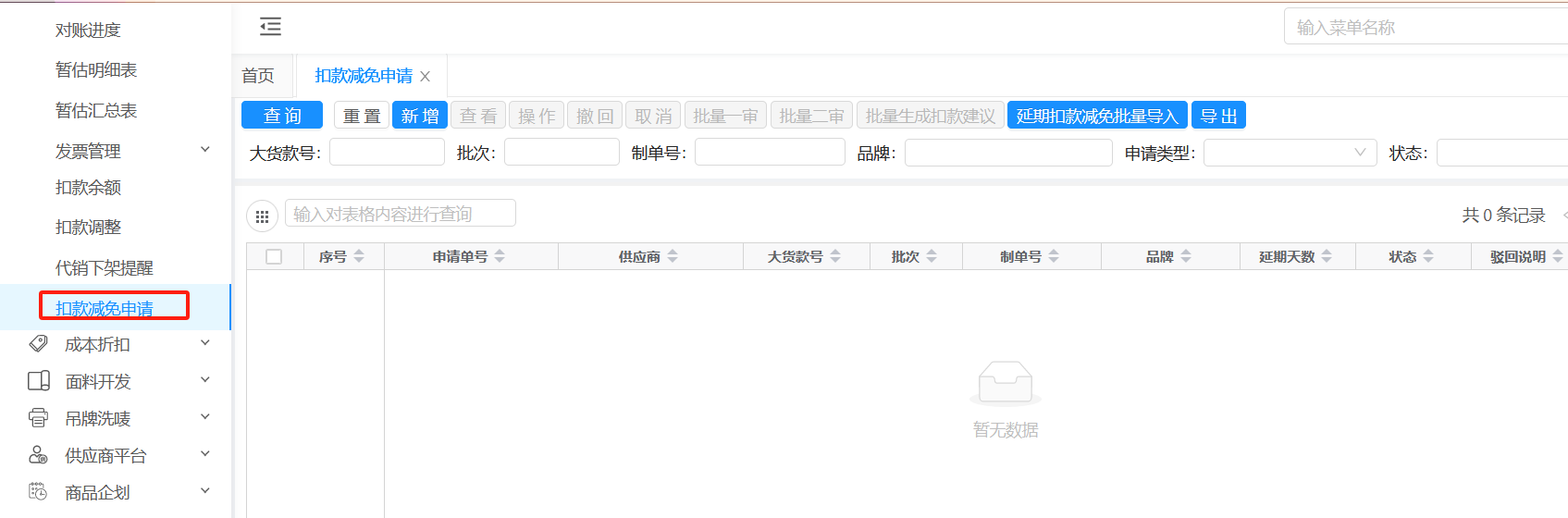Click the 导出 button
1568x518 pixels.
(x=1218, y=116)
